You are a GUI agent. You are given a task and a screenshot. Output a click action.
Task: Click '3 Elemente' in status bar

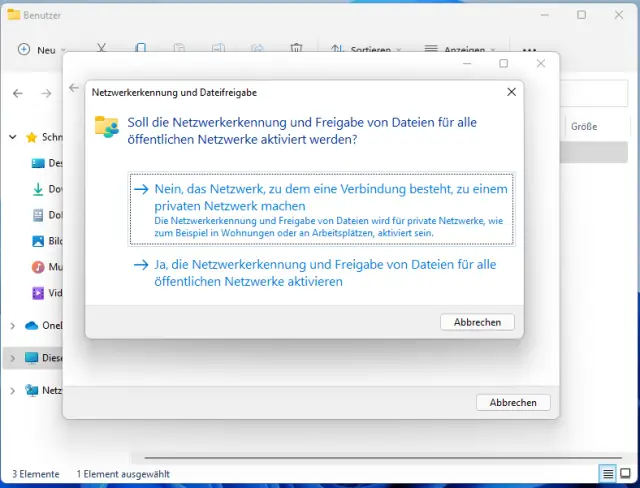36,474
